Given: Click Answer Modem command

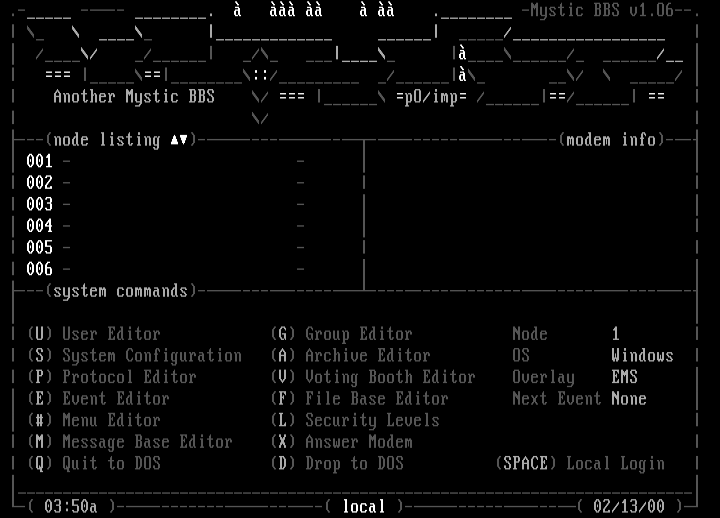Looking at the screenshot, I should click(x=341, y=442).
